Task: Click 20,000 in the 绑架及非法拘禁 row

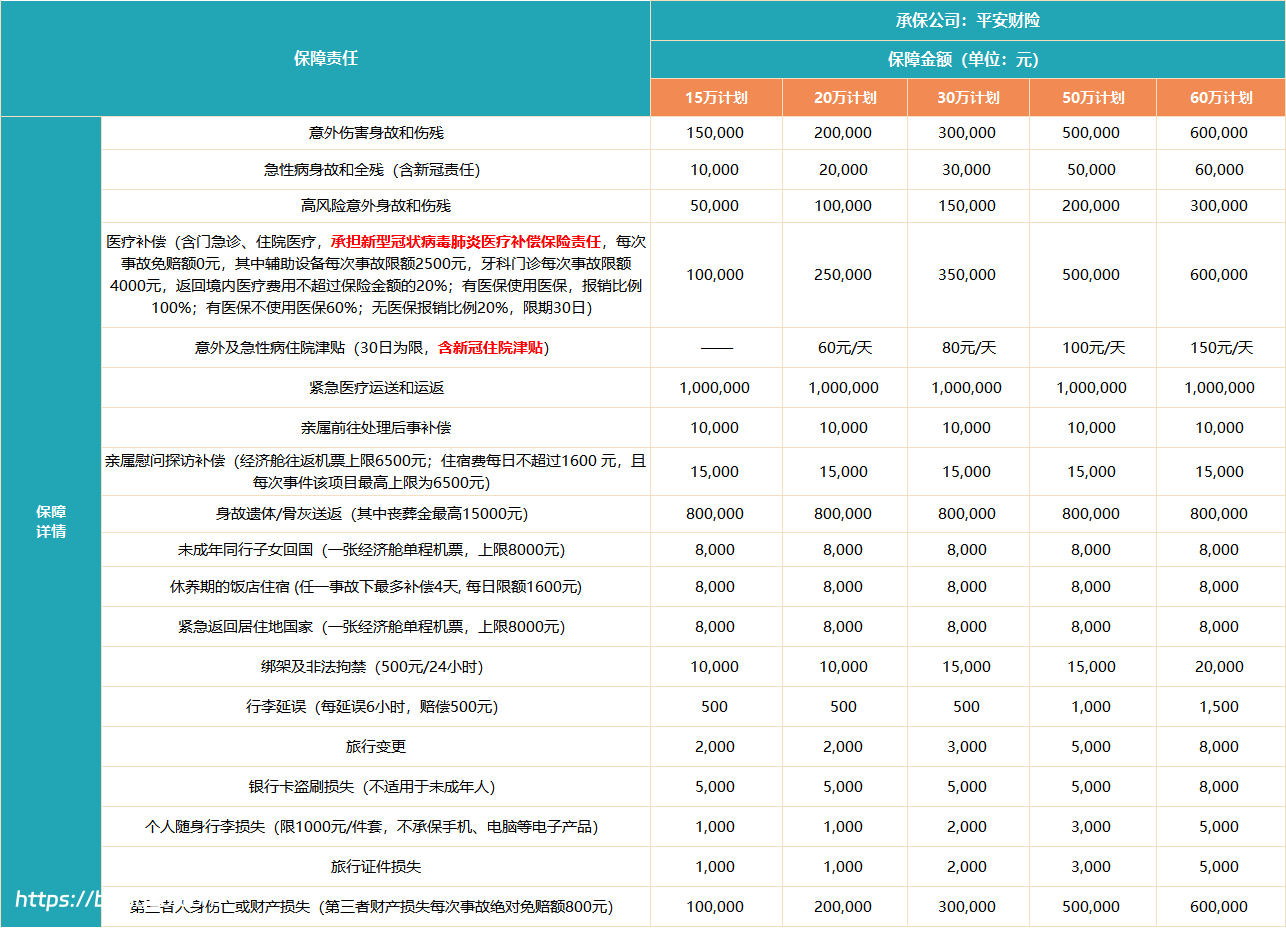Action: [x=1220, y=666]
